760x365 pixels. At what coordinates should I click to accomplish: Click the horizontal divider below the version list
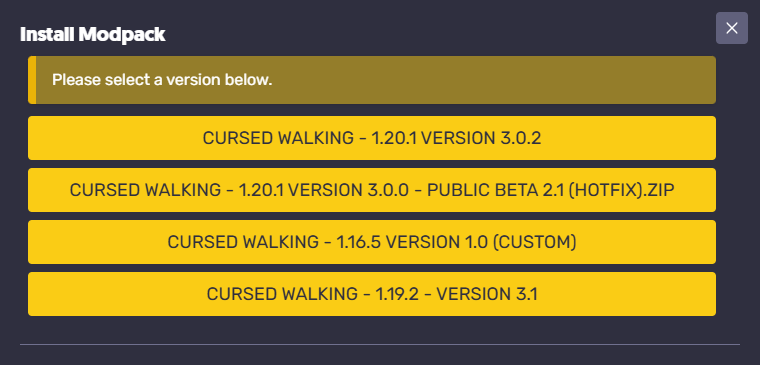380,345
